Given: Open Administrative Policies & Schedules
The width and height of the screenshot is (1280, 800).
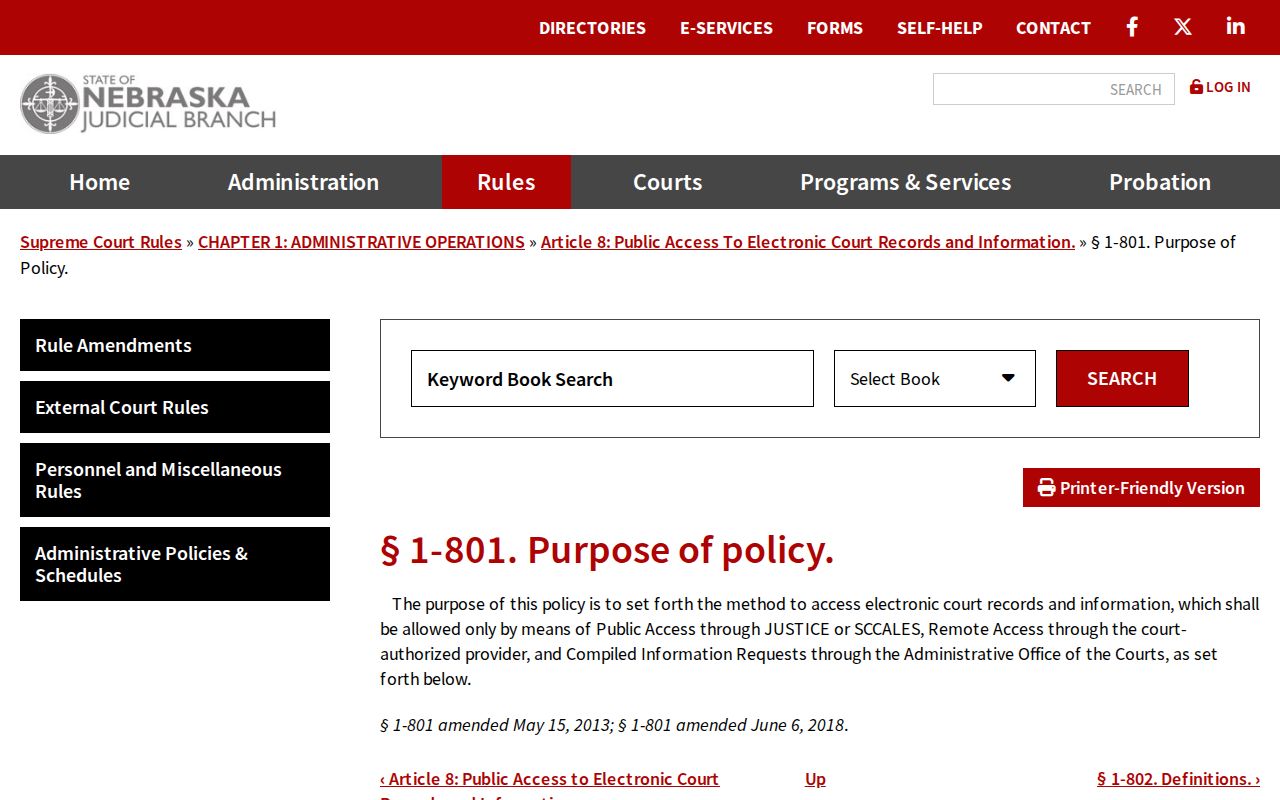Looking at the screenshot, I should (175, 564).
